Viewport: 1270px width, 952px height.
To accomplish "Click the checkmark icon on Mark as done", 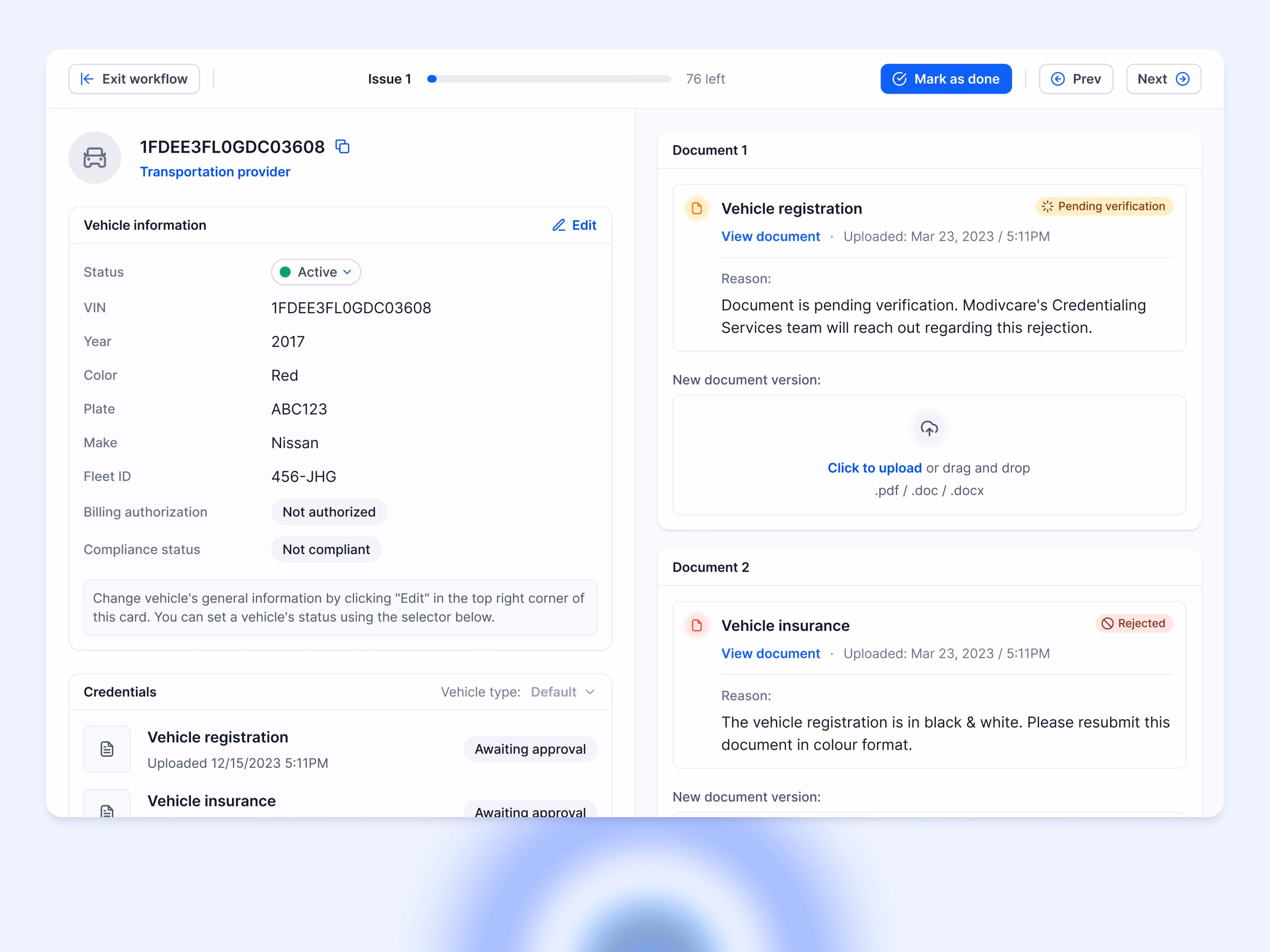I will pyautogui.click(x=900, y=79).
